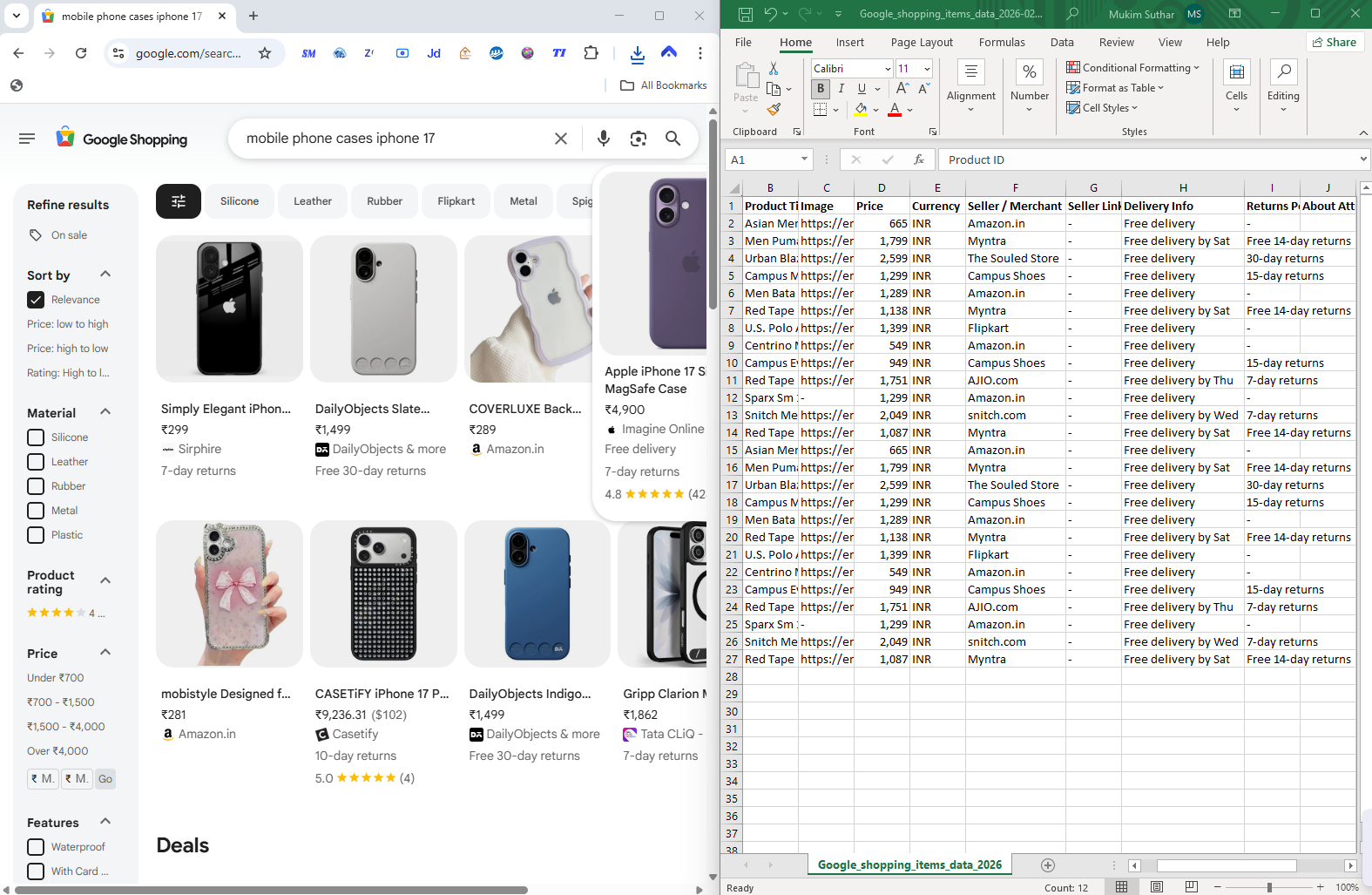
Task: Click the Share button in Excel
Action: (1335, 42)
